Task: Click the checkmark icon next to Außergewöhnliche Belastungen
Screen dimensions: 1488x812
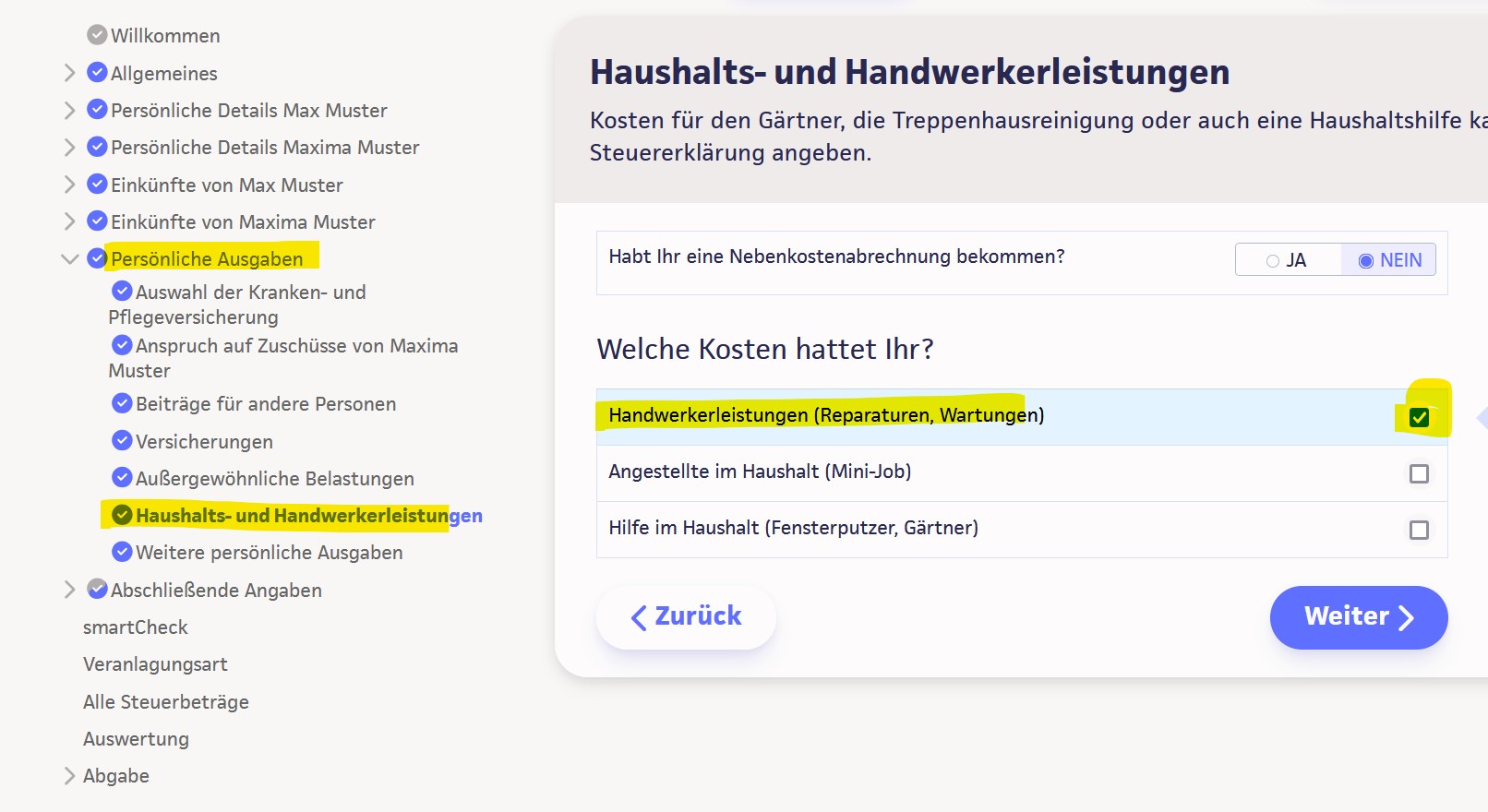Action: 122,478
